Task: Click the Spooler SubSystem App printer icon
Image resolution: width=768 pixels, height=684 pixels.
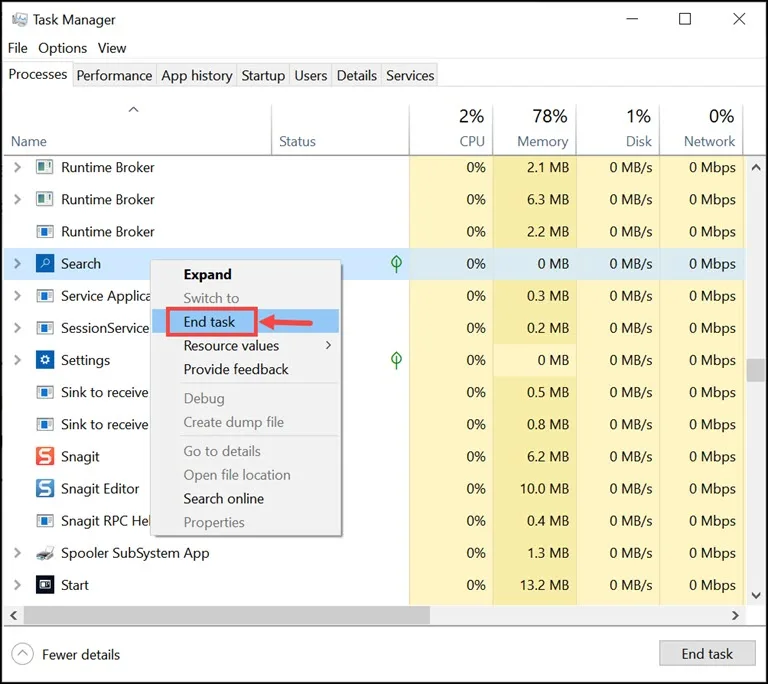Action: [x=45, y=553]
